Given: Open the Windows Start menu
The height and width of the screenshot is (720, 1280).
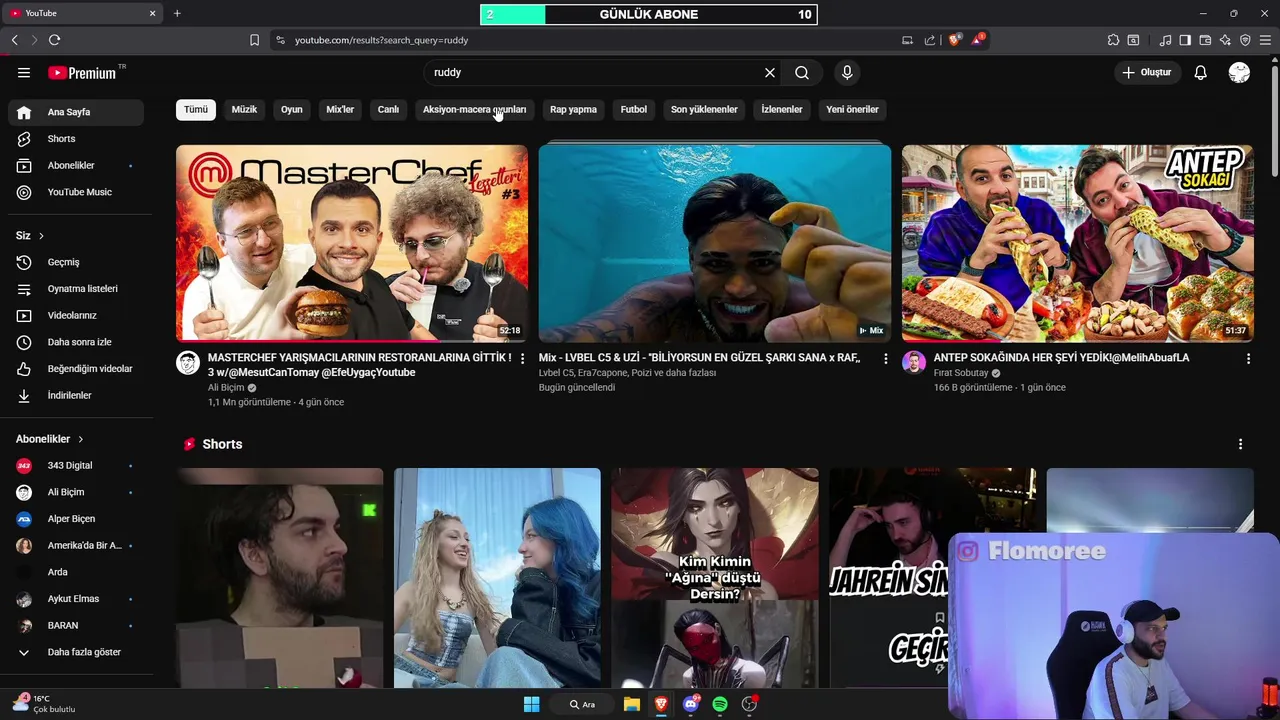Looking at the screenshot, I should click(x=532, y=704).
